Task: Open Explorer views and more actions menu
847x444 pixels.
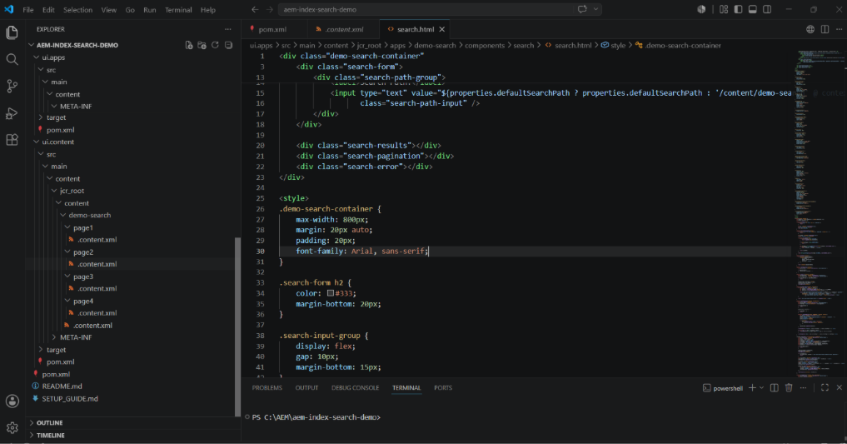Action: point(228,29)
